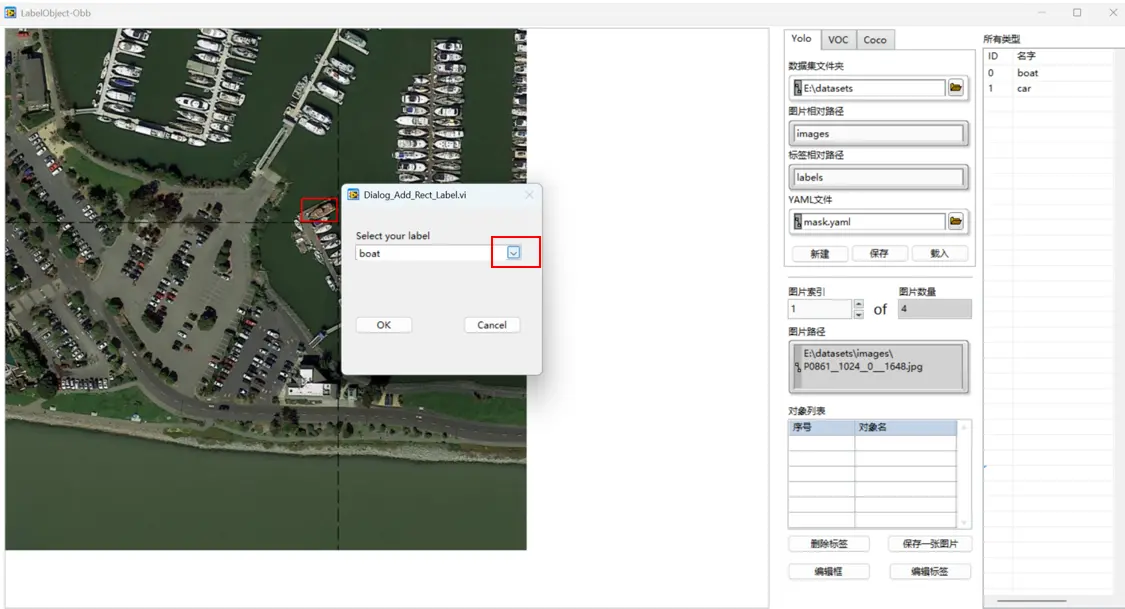Open the 'boat' label combo box

tap(424, 254)
